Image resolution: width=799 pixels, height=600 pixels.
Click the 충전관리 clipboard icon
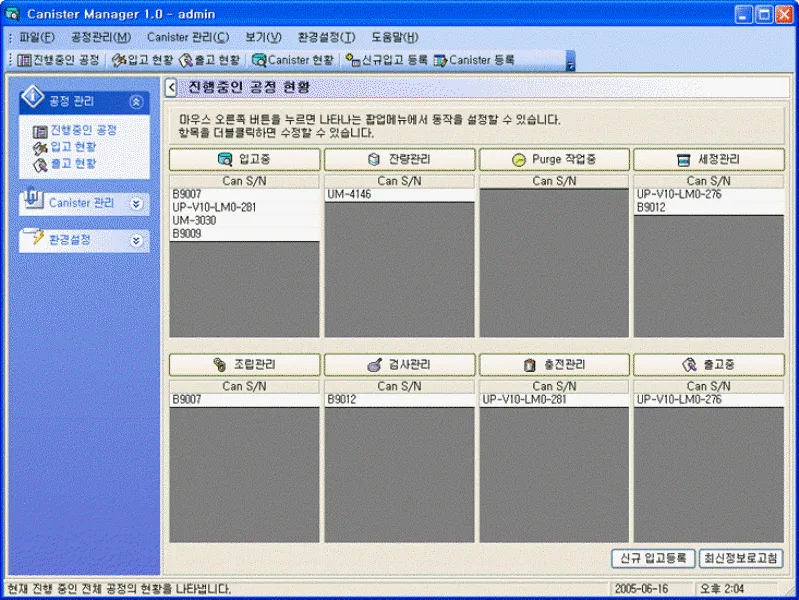click(530, 365)
